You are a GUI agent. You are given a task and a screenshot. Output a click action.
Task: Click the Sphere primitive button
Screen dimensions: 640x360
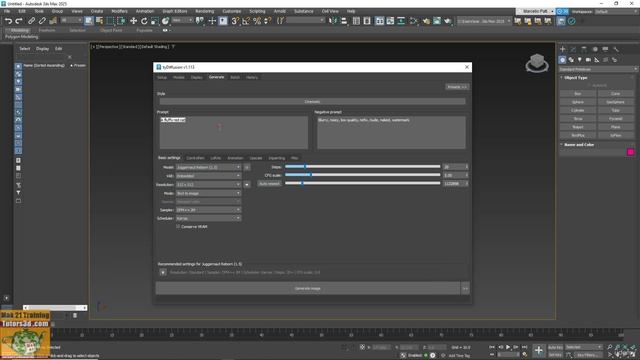coord(578,102)
